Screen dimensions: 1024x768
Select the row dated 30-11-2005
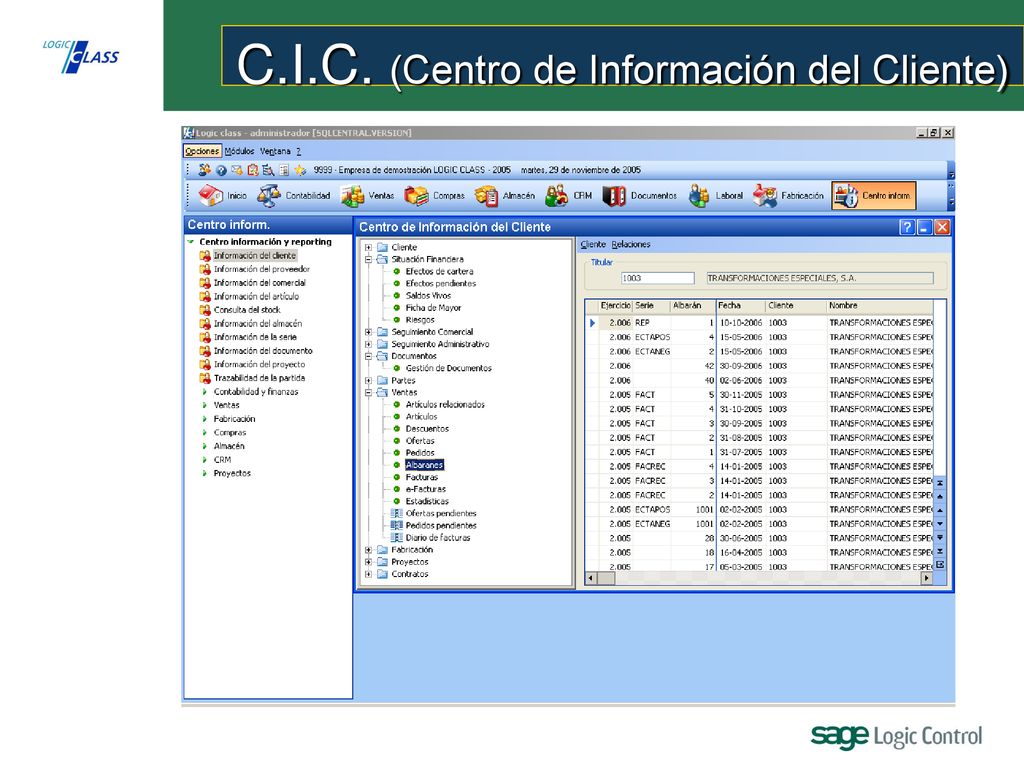pyautogui.click(x=760, y=394)
